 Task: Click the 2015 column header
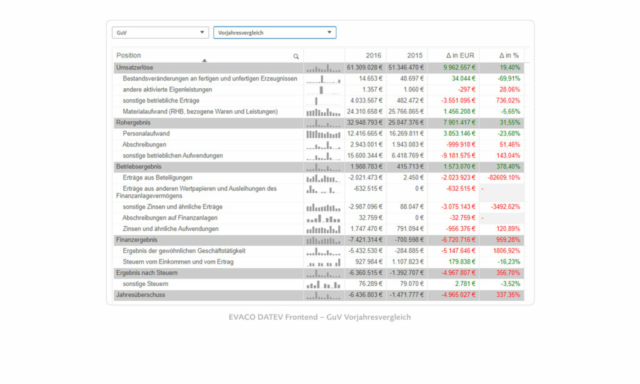(x=415, y=55)
